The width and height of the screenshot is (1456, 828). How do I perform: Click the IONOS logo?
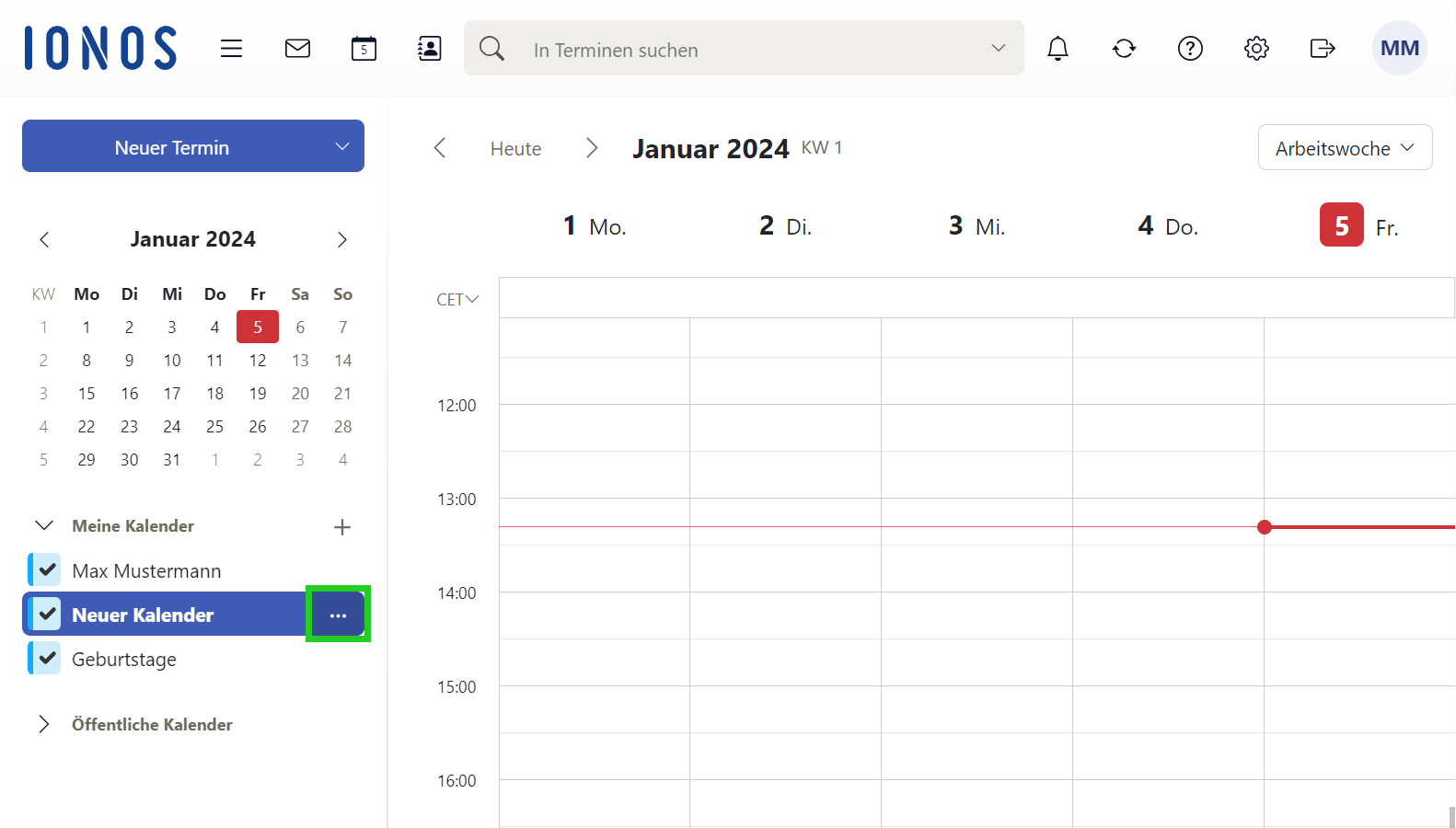pos(100,48)
